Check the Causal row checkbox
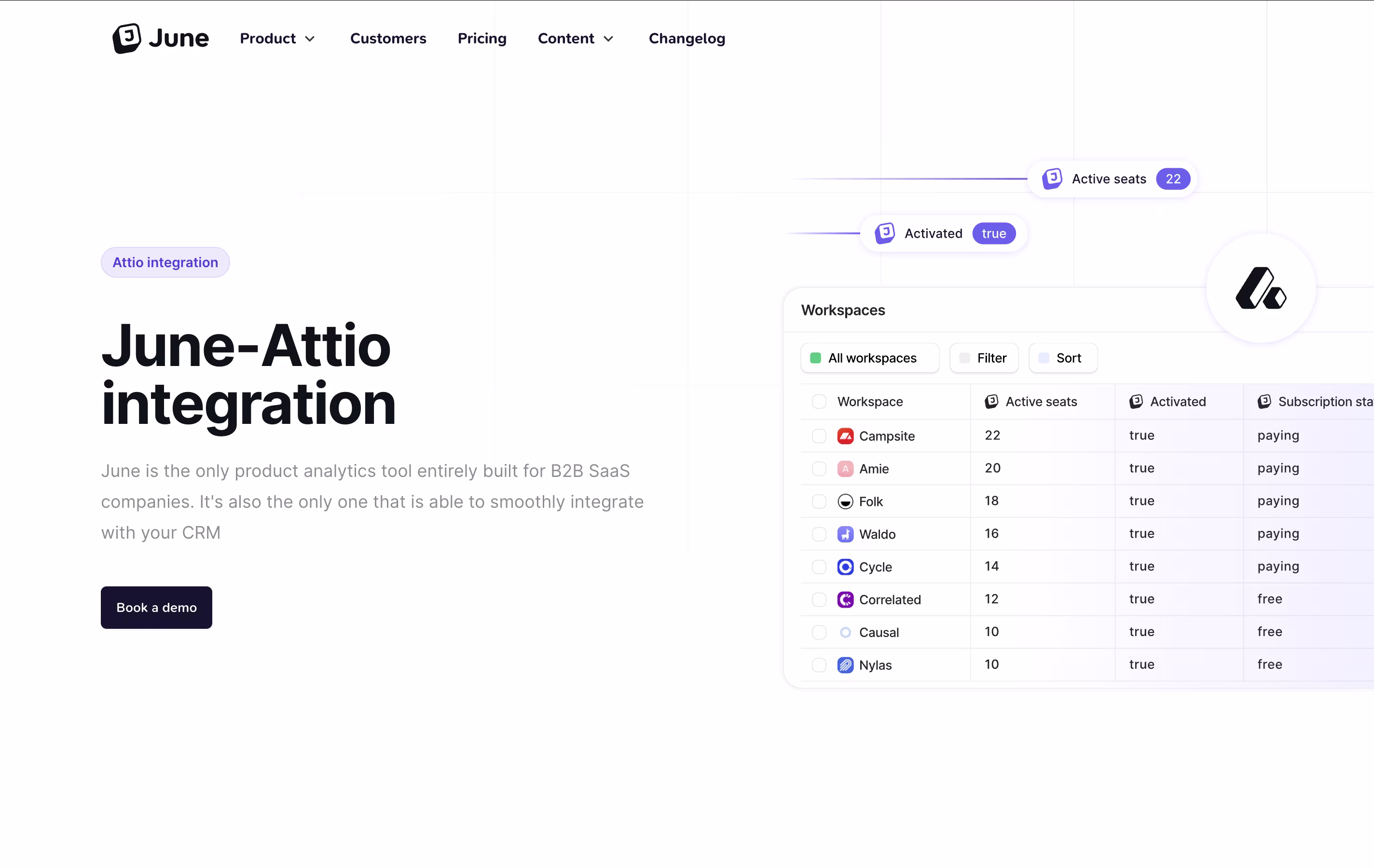The width and height of the screenshot is (1374, 868). [x=819, y=632]
